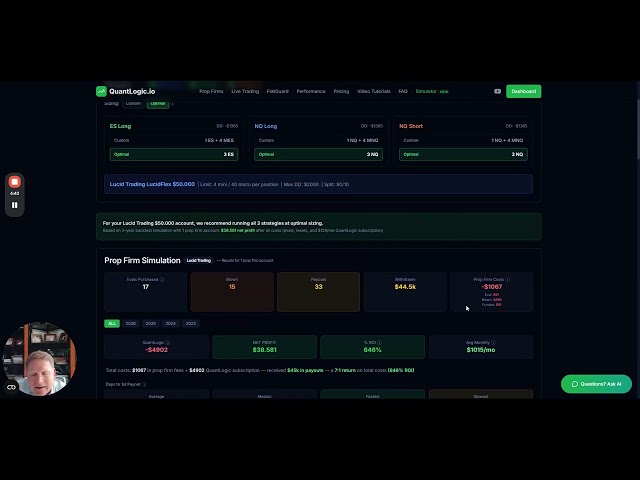640x480 pixels.
Task: Click the -$1067 prop firm costs value
Action: 491,287
